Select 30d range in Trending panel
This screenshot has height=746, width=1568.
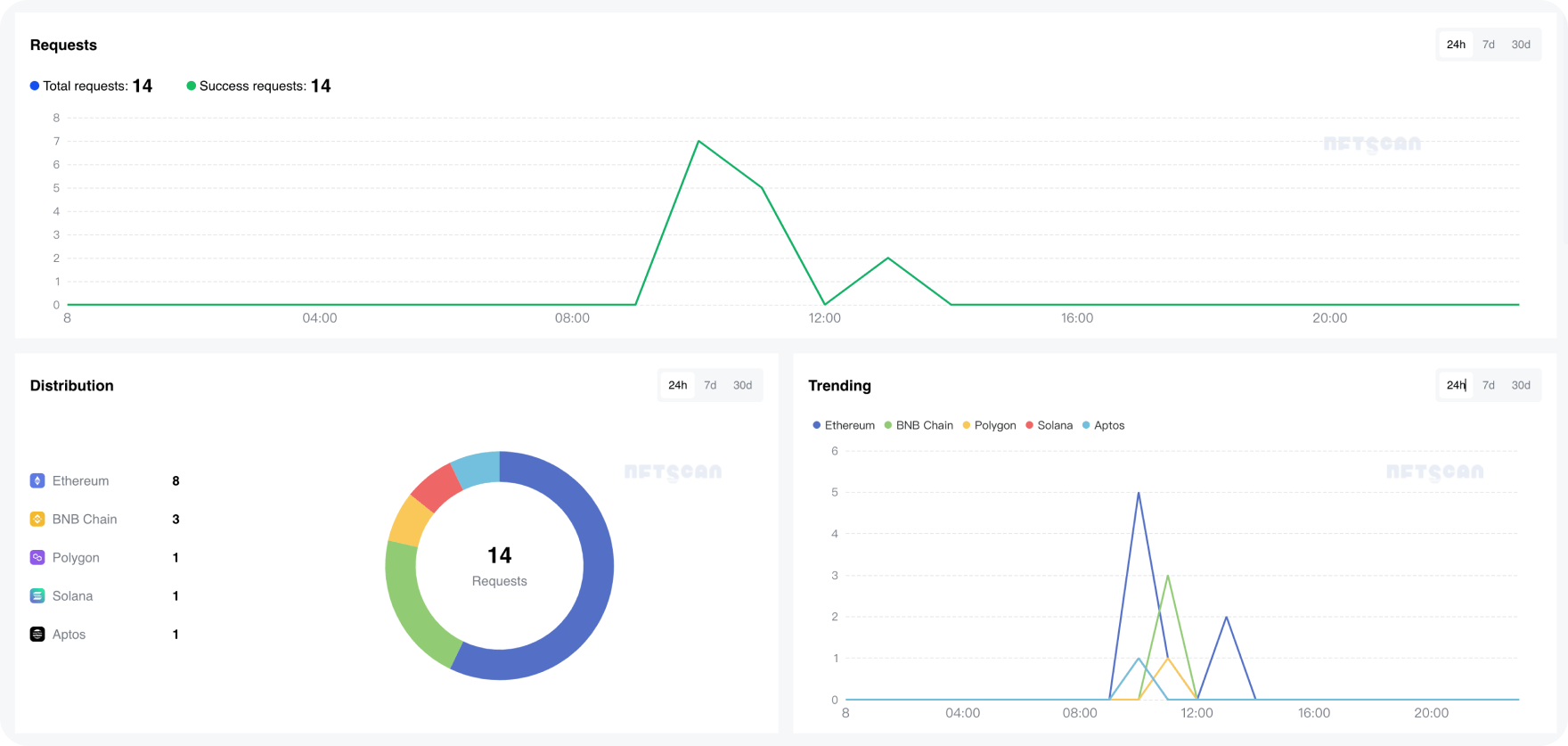pos(1521,385)
